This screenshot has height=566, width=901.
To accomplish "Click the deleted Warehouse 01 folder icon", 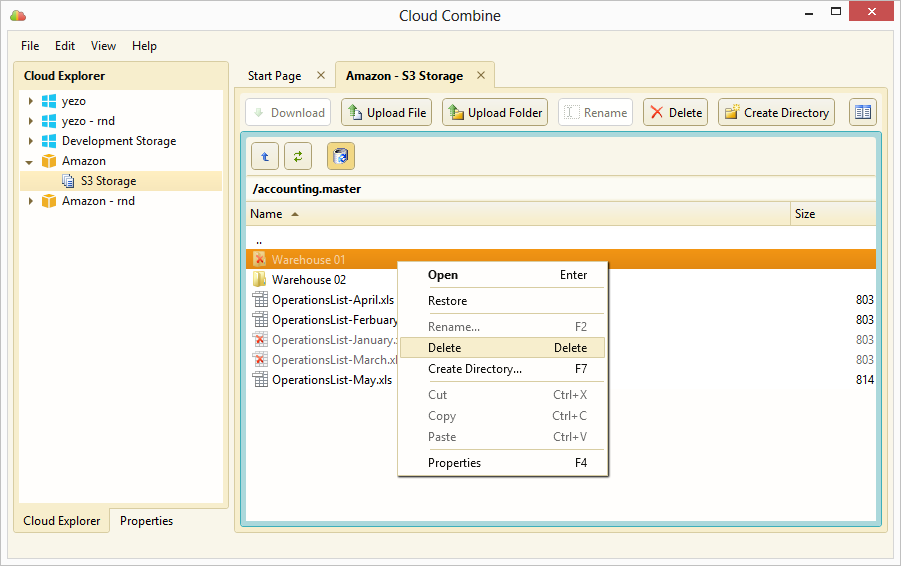I will 260,259.
